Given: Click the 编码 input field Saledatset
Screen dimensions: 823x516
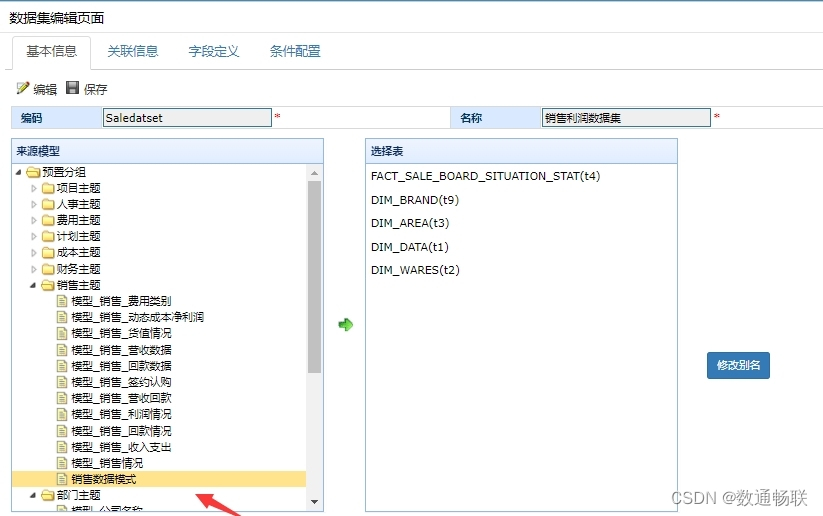Looking at the screenshot, I should (187, 118).
